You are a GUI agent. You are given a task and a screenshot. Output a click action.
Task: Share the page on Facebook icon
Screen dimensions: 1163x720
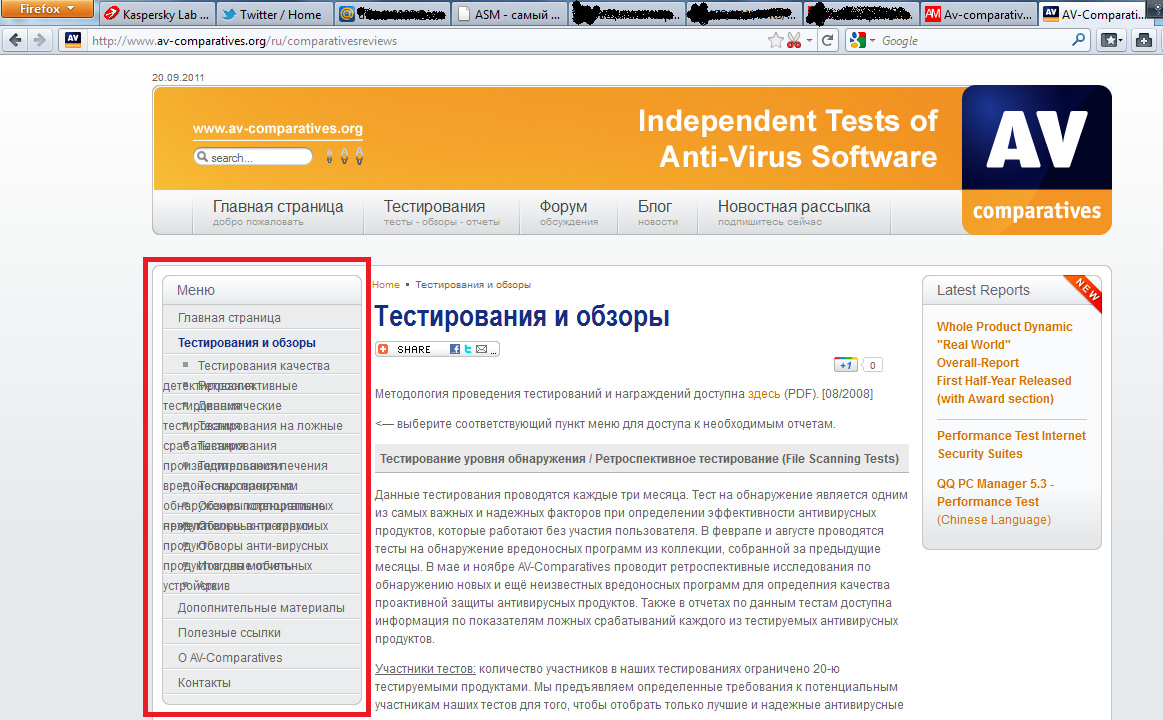[455, 349]
